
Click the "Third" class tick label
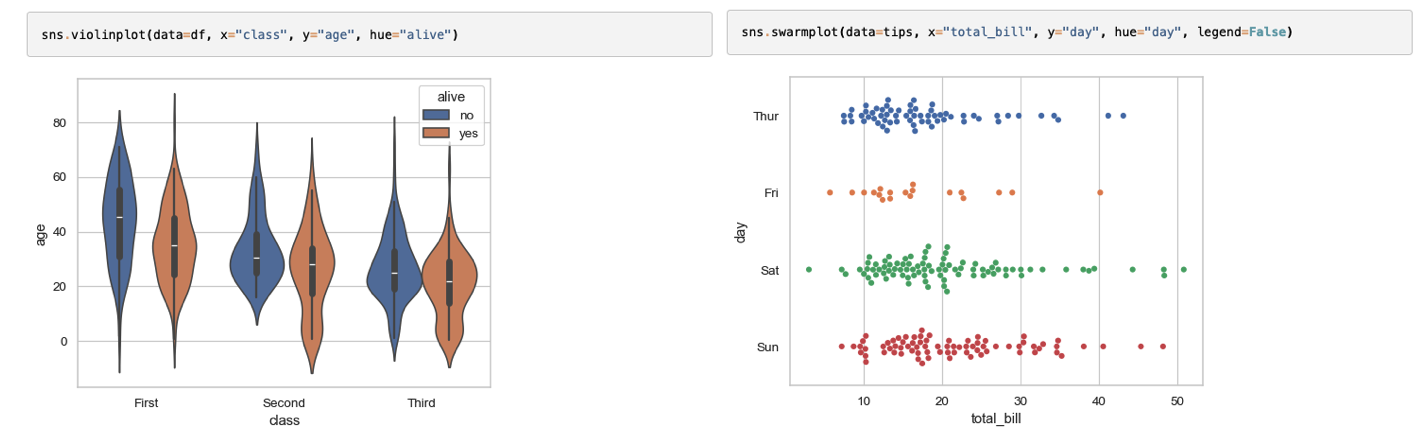click(x=421, y=403)
